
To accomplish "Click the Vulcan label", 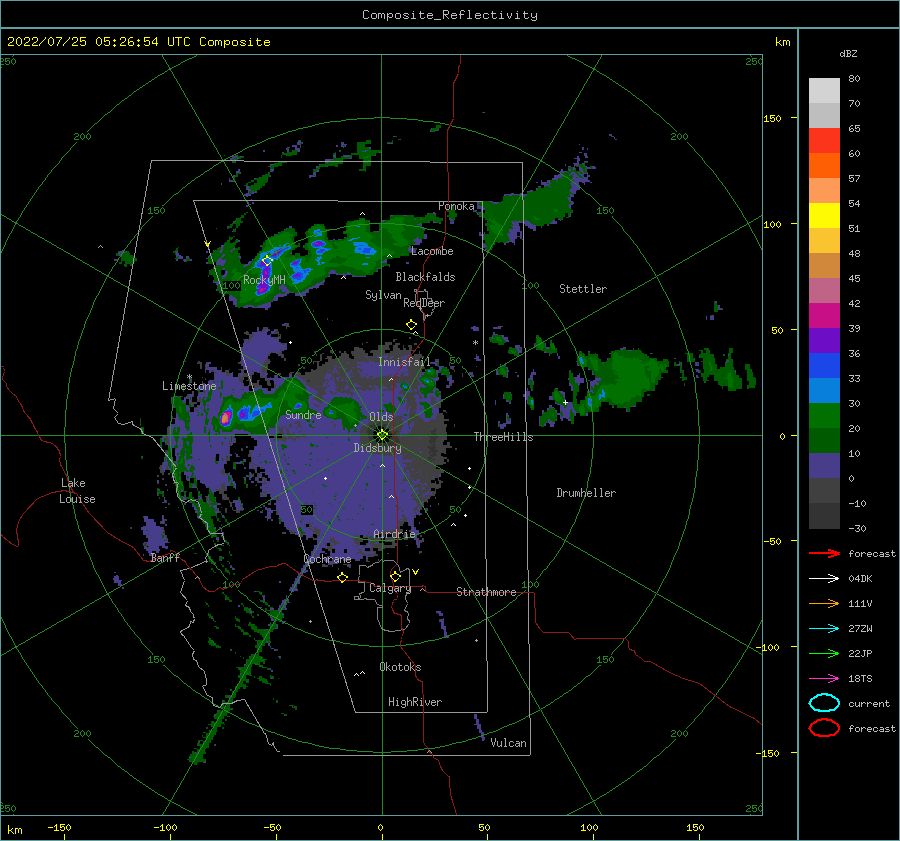I will pos(509,743).
